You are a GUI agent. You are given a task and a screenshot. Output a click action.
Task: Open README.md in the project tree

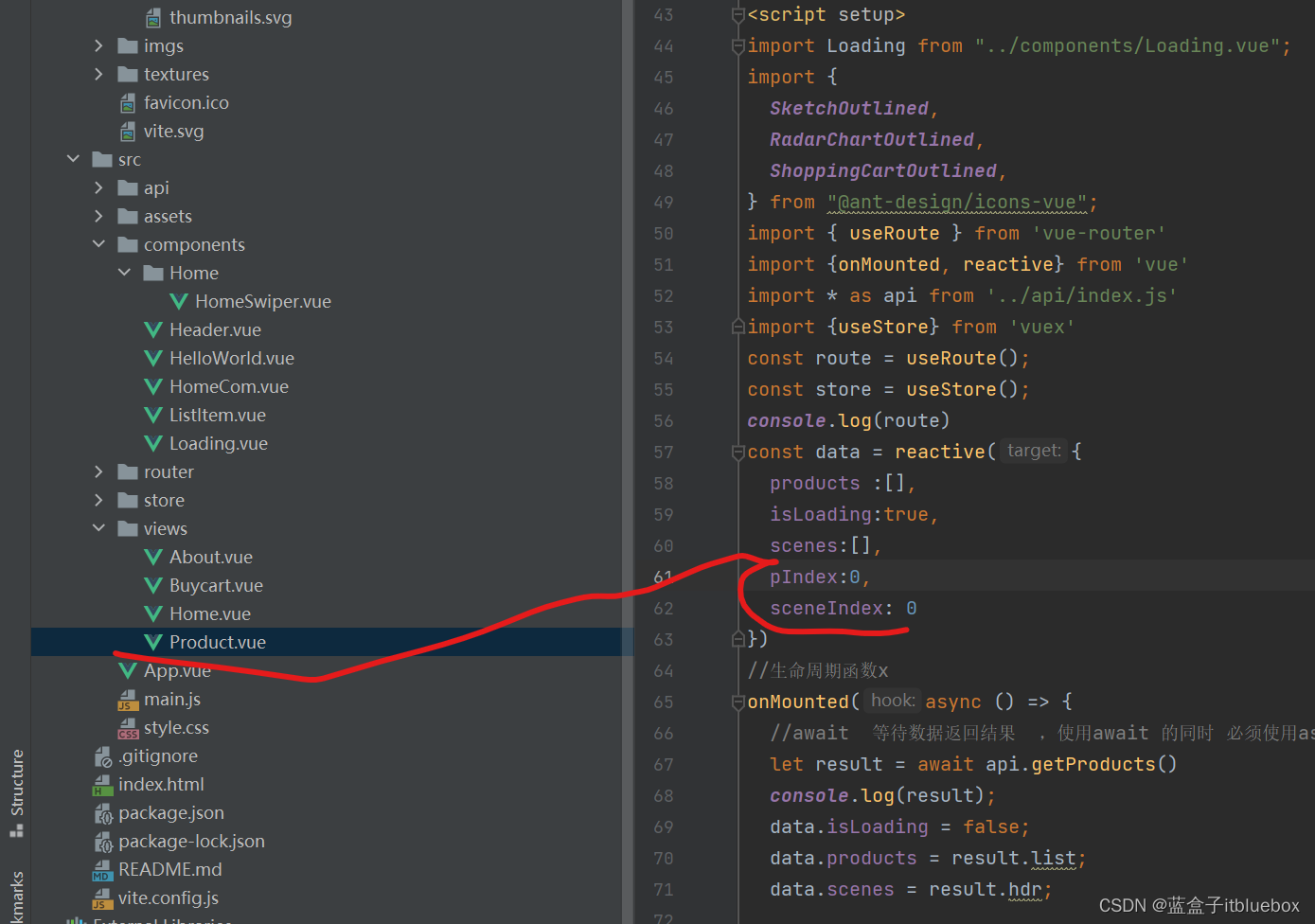click(x=169, y=870)
